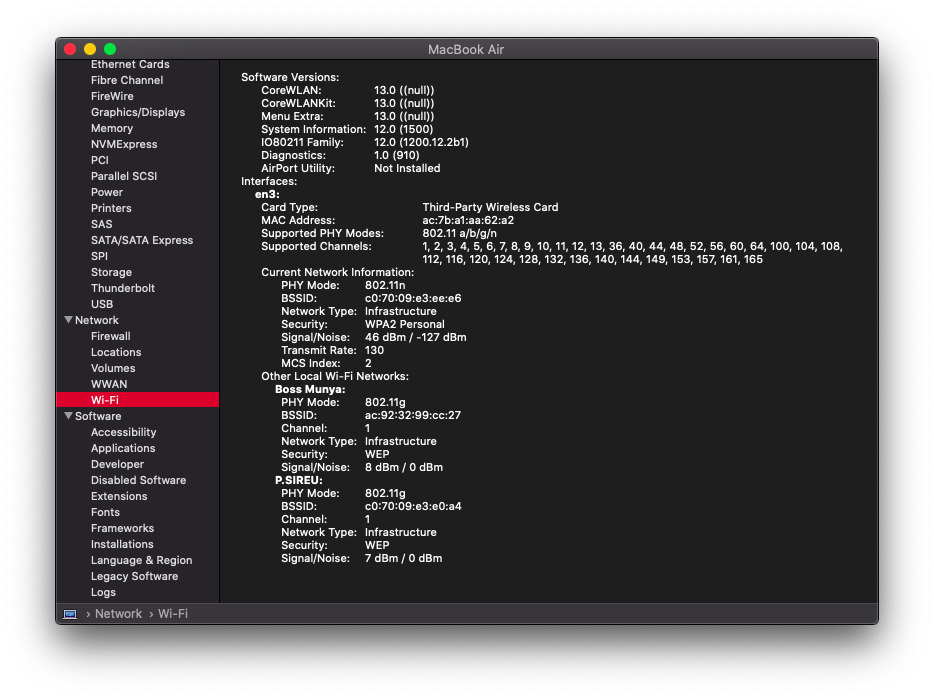Click the Software Versions heading
934x698 pixels.
click(x=290, y=77)
